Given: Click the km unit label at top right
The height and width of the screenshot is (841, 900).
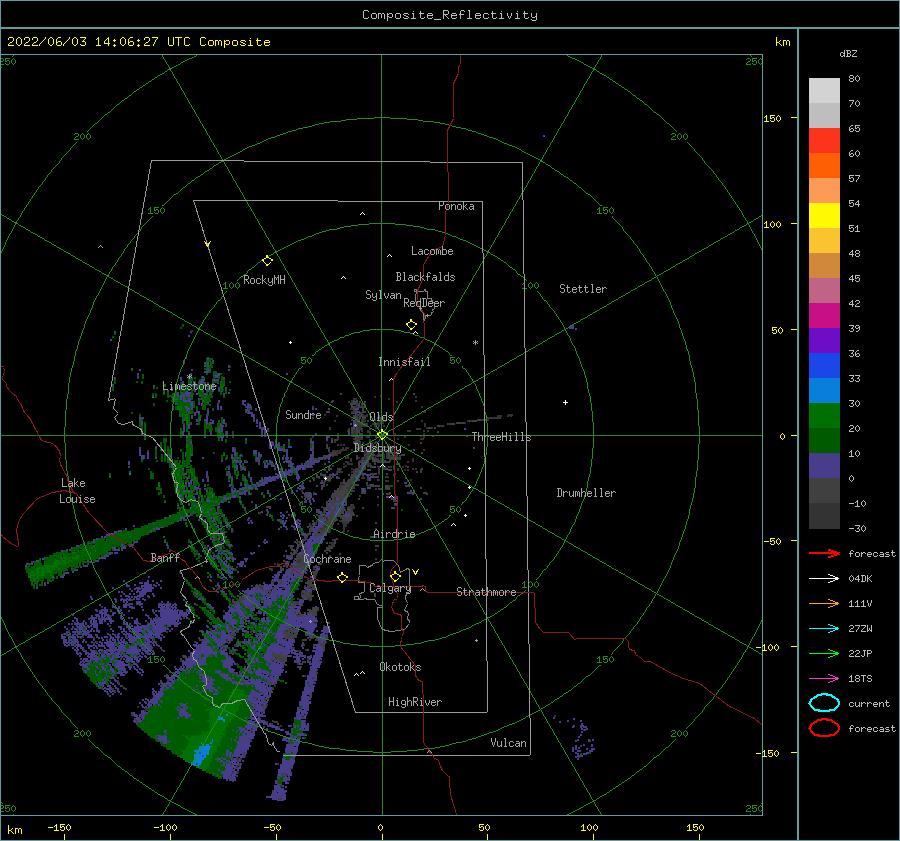Looking at the screenshot, I should coord(782,42).
